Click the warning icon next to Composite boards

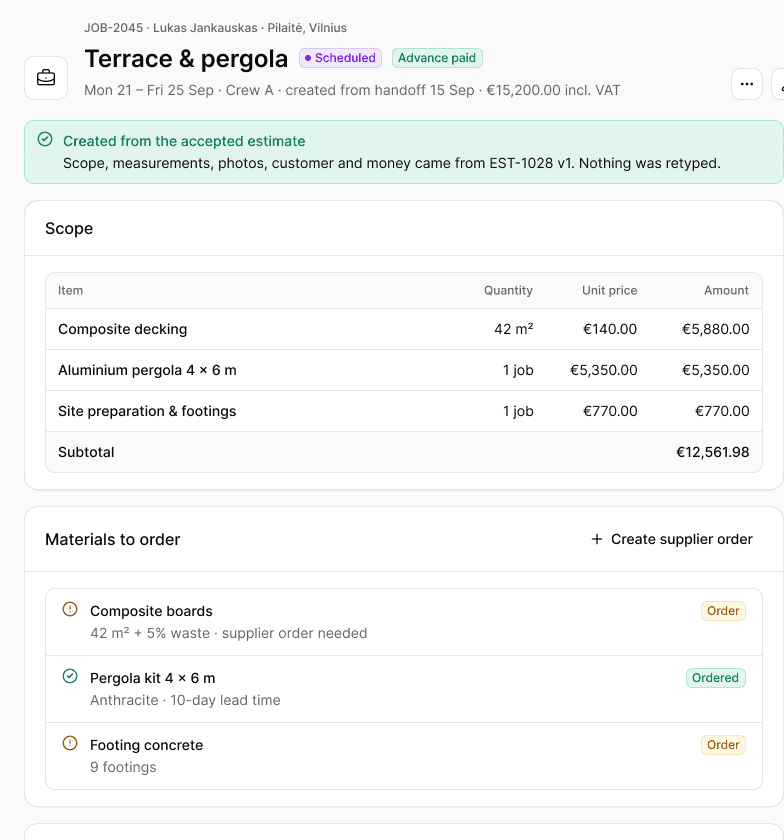[x=70, y=609]
